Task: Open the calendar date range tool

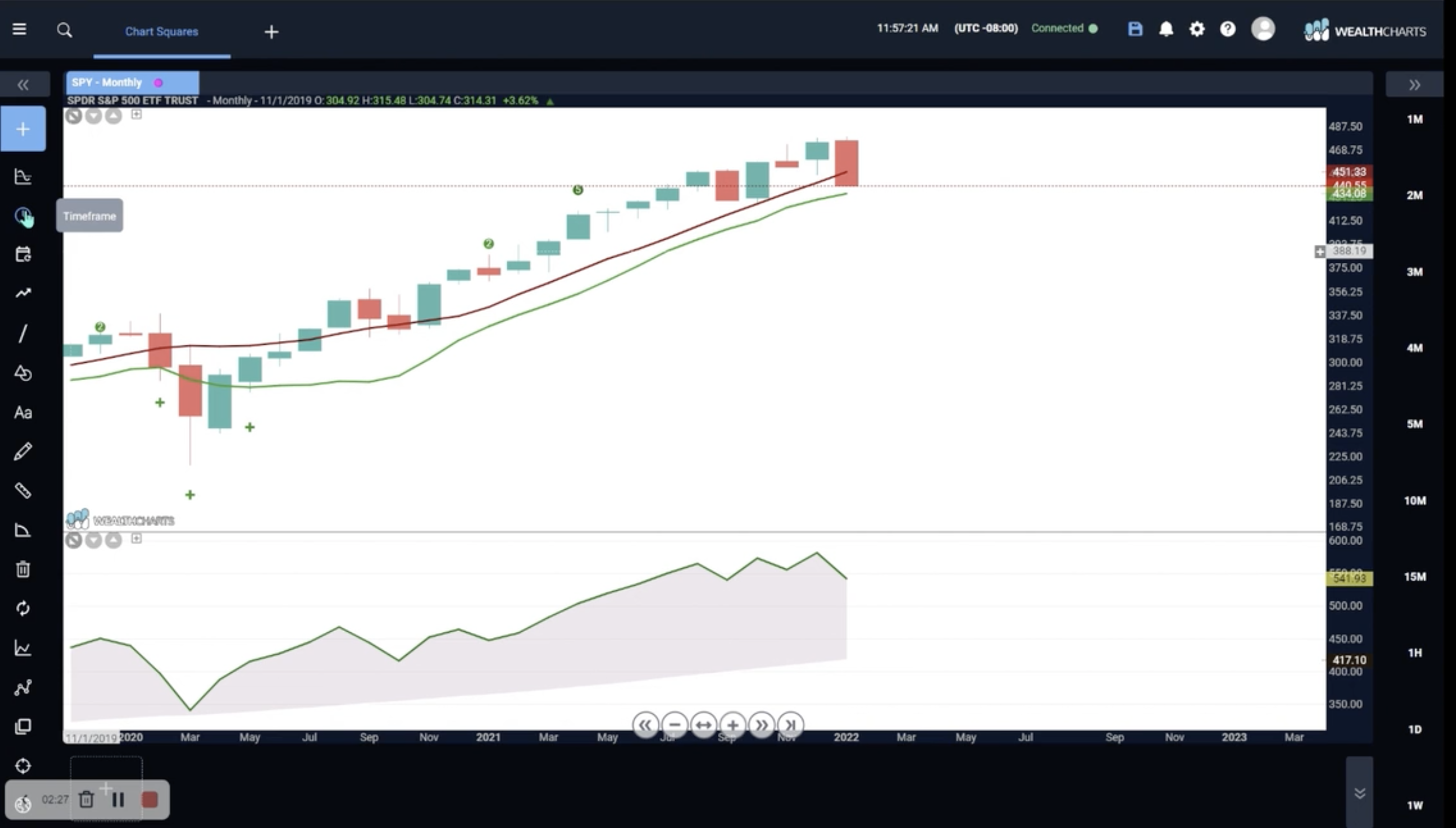Action: pos(23,254)
